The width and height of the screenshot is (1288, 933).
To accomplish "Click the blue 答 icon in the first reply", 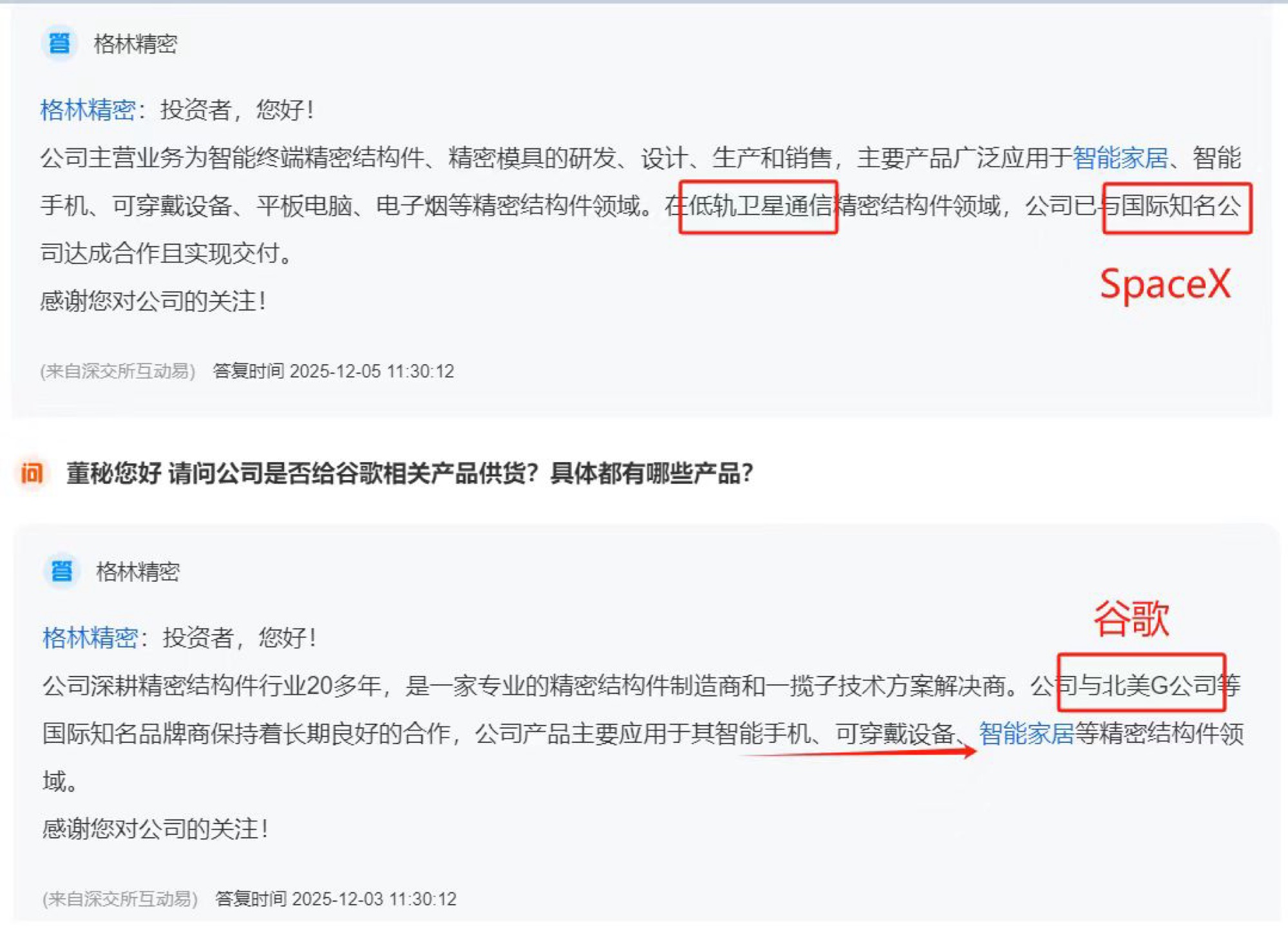I will (x=59, y=44).
